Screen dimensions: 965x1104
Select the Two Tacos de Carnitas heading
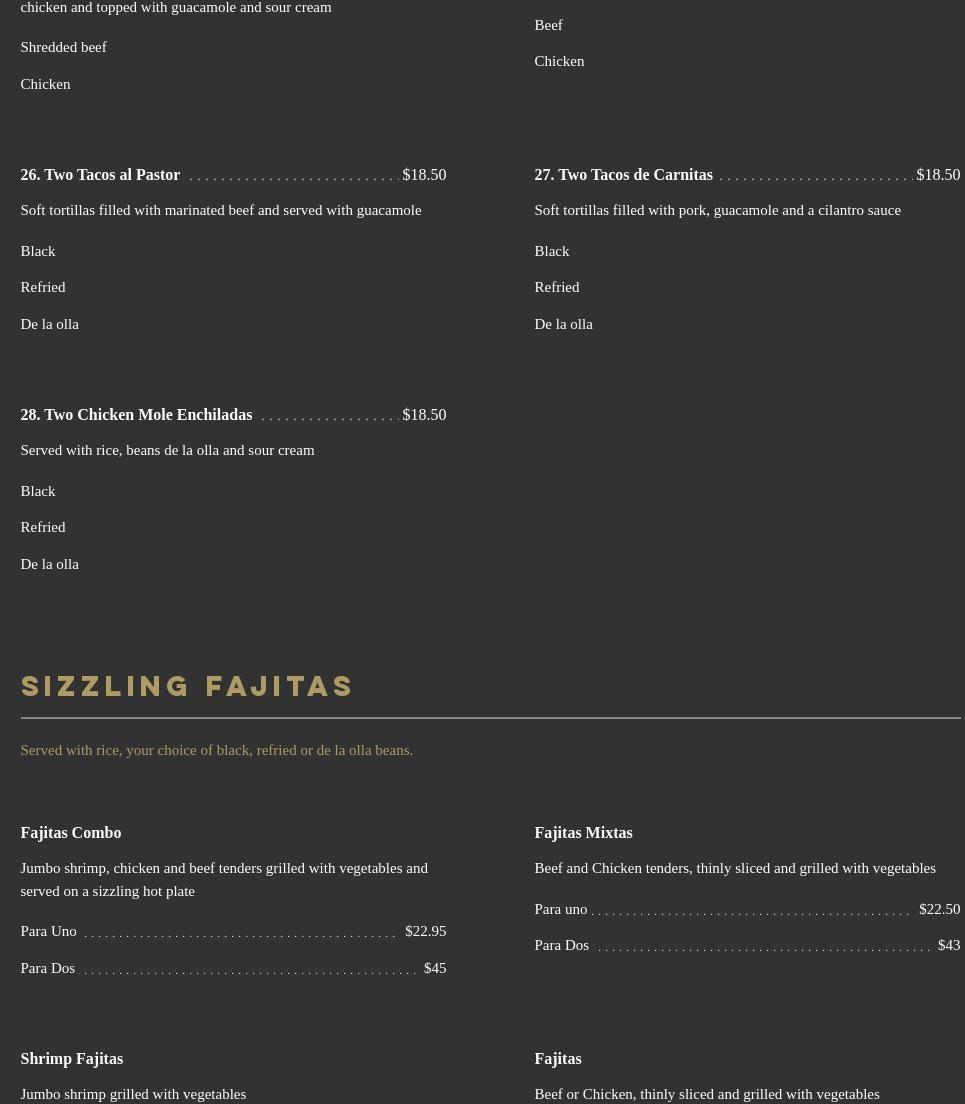point(623,175)
